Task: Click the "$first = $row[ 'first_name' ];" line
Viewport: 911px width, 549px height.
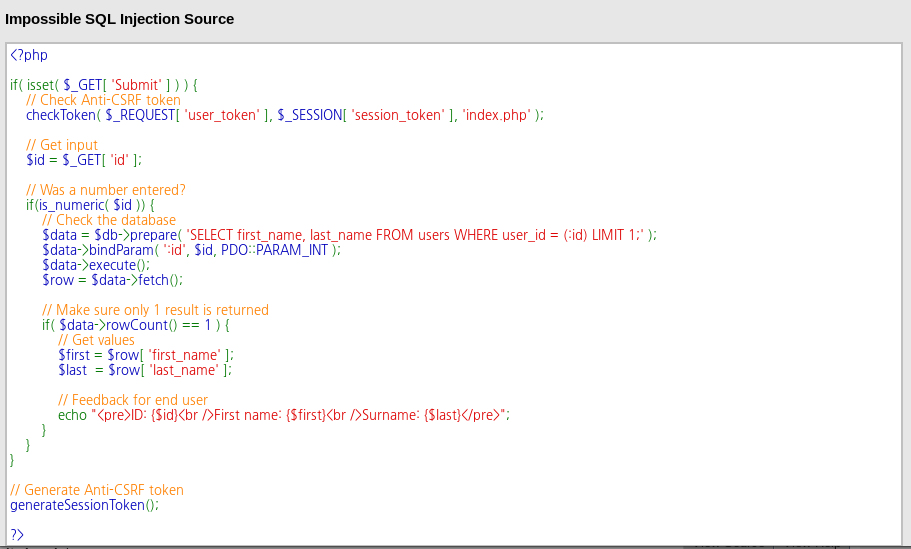Action: click(146, 356)
